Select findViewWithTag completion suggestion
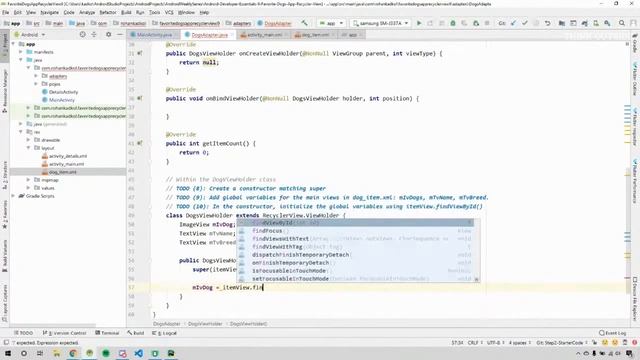Screen dimensions: 640x360 (x=355, y=247)
